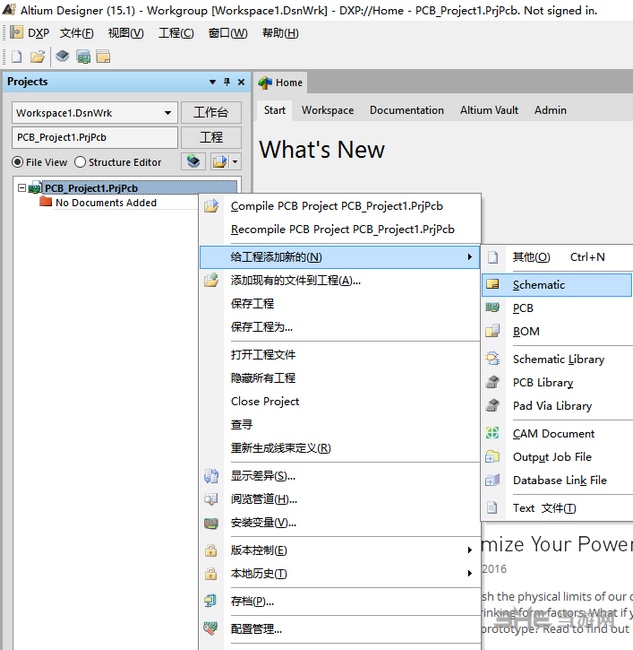The width and height of the screenshot is (633, 650).
Task: Select the Start tab
Action: [x=274, y=110]
